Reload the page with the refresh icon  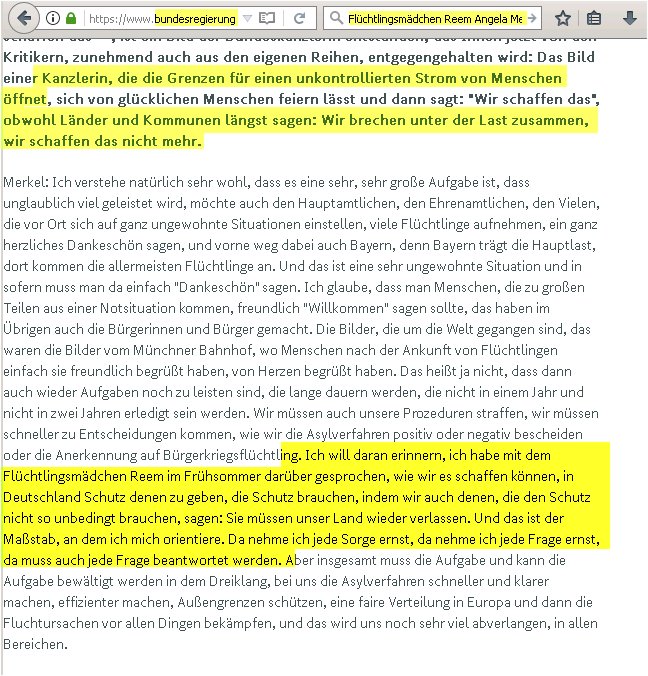299,19
